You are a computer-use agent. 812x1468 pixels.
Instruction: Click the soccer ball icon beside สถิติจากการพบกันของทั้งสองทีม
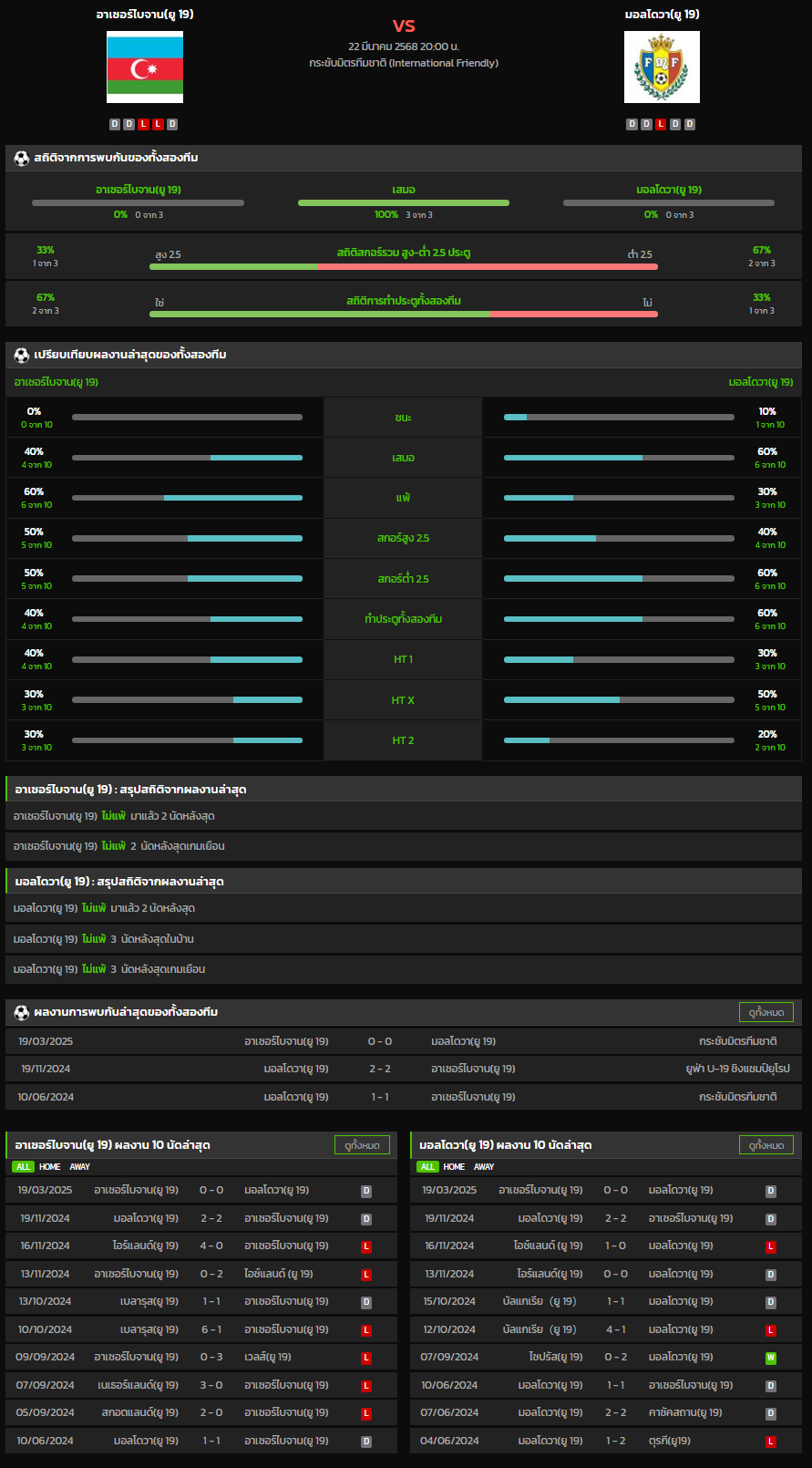21,158
